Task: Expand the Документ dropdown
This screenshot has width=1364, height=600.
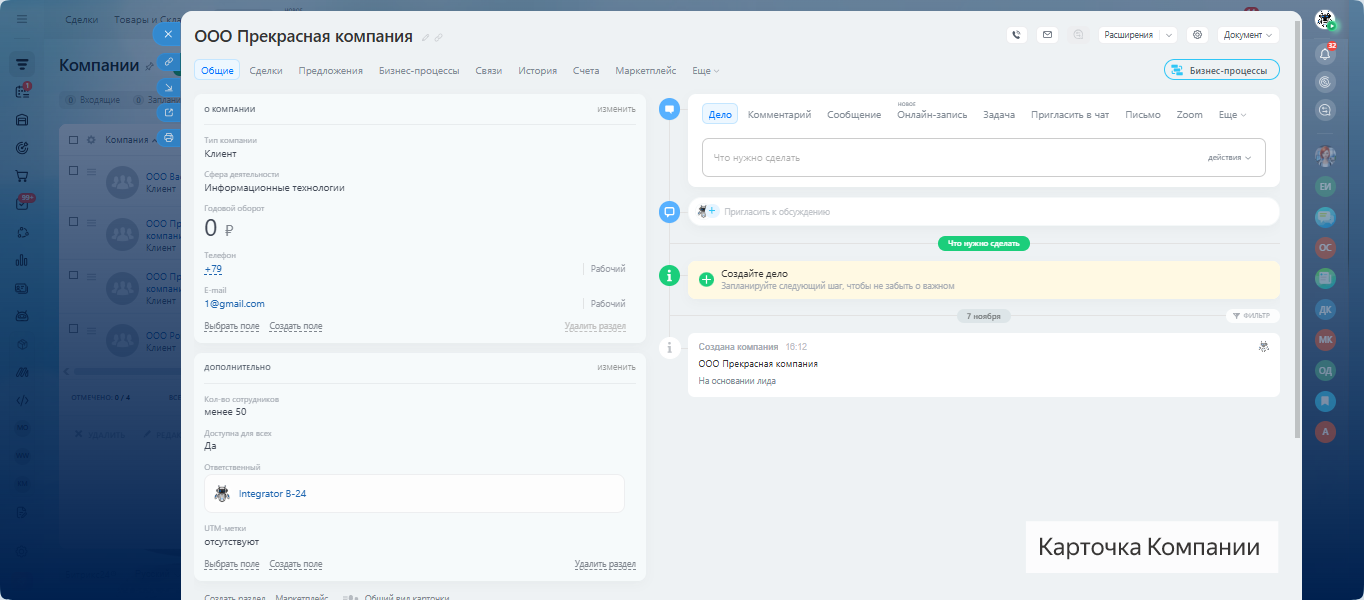Action: (1248, 35)
